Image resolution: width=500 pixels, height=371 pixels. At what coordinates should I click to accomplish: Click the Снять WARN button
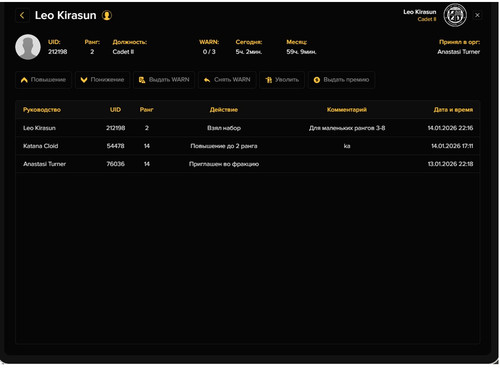[227, 80]
